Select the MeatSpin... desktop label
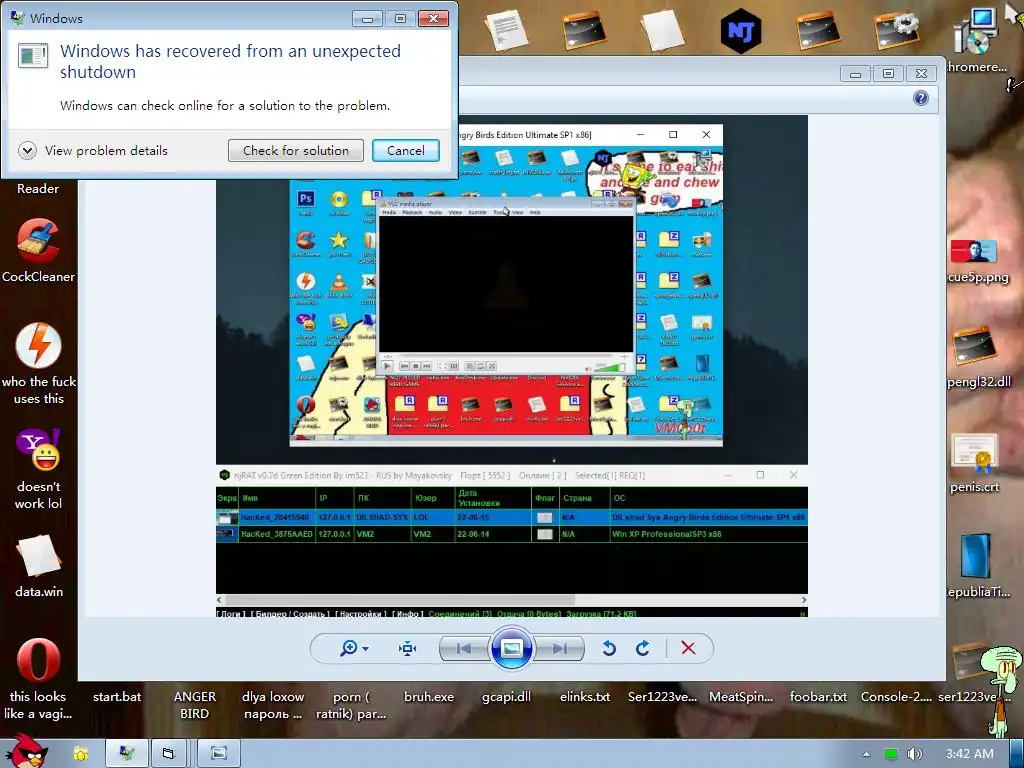The image size is (1024, 768). click(x=741, y=697)
